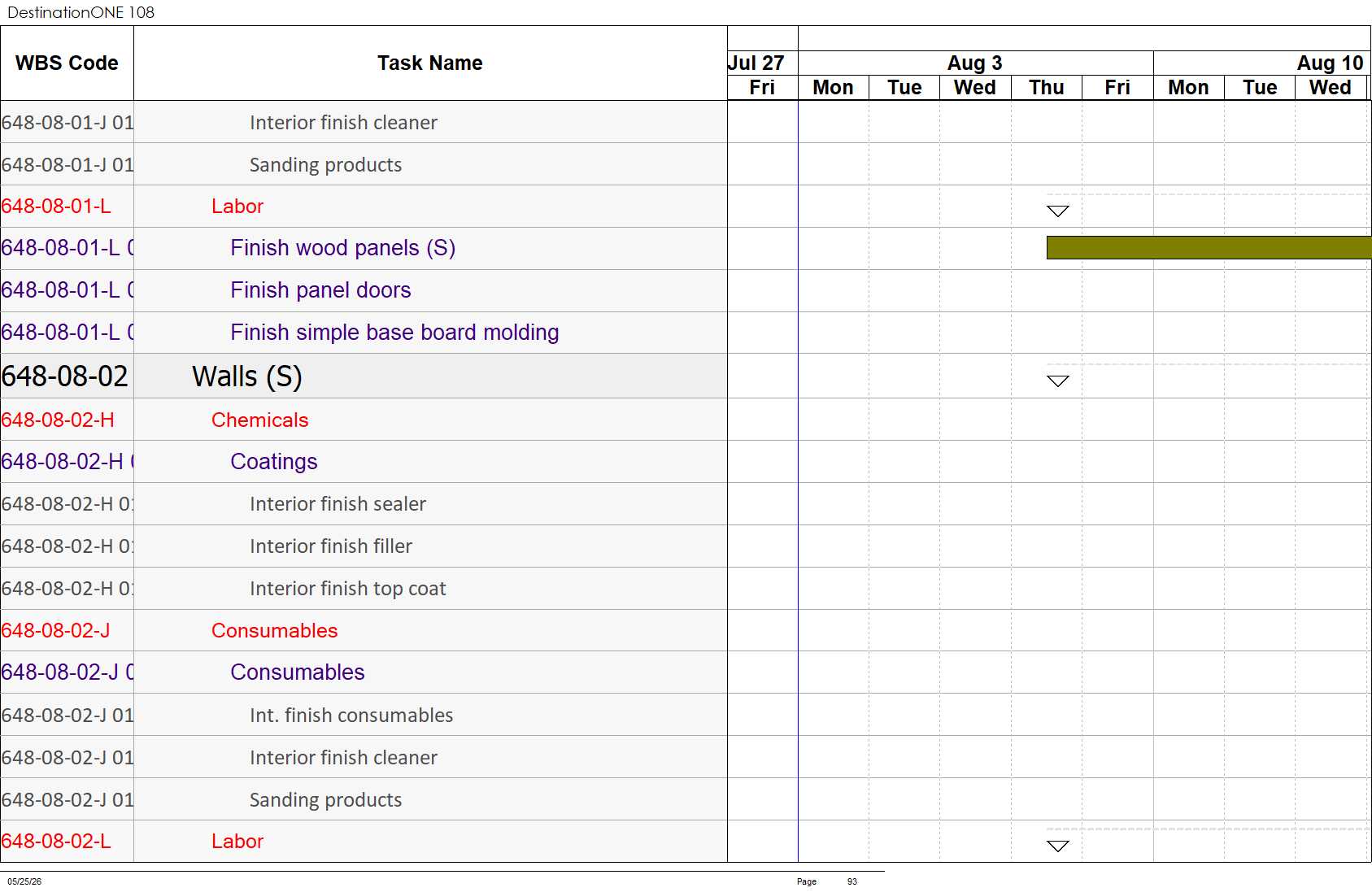Image resolution: width=1372 pixels, height=892 pixels.
Task: Click WBS code 648-08-02-H in red
Action: coord(58,420)
